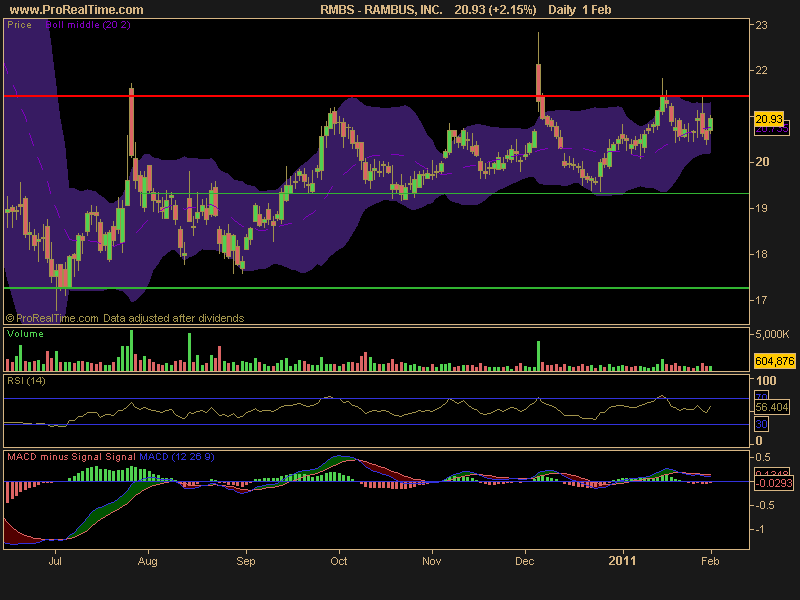800x600 pixels.
Task: Select the Daily timeframe label in header
Action: point(562,10)
